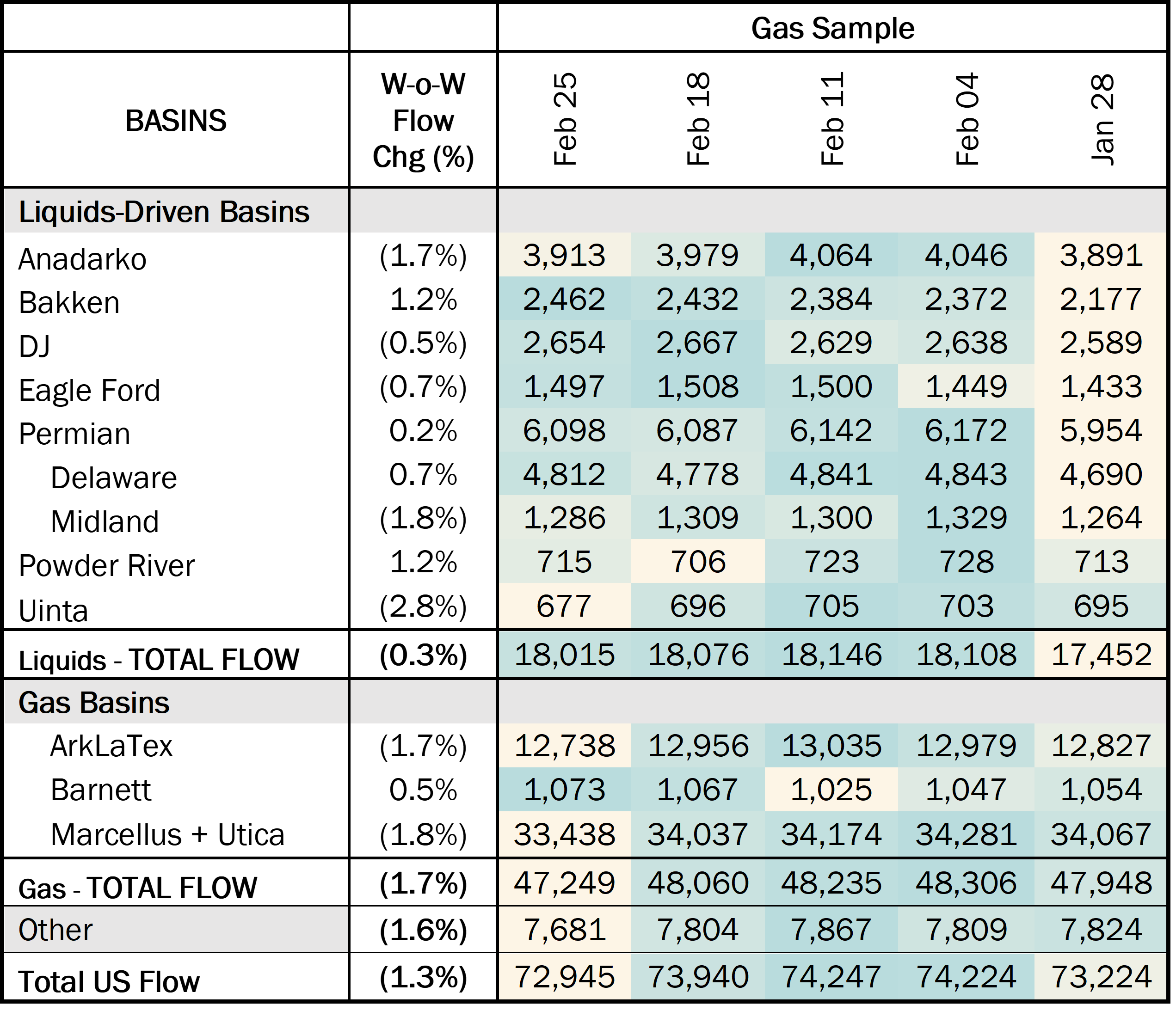The image size is (1176, 1023).
Task: Click Total US Flow Feb 11 value 74,247
Action: pos(831,977)
